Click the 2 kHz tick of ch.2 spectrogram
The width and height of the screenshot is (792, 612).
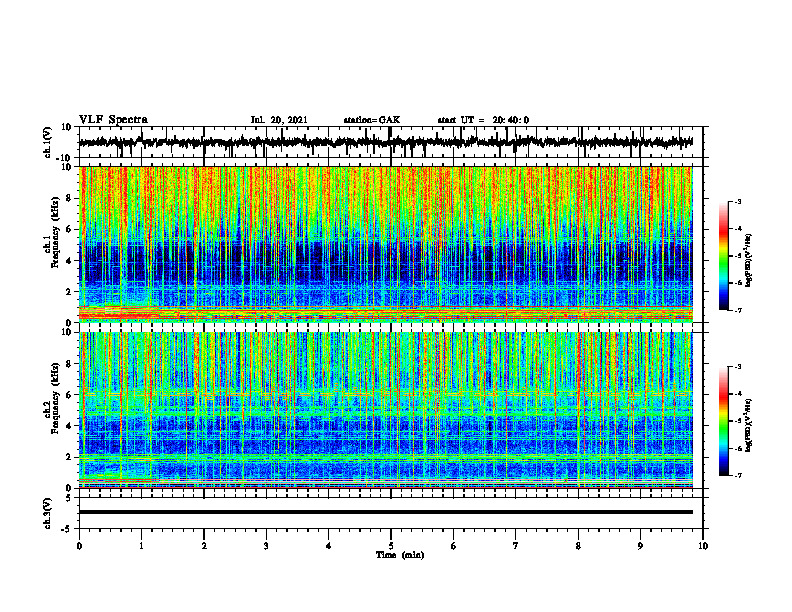pos(69,457)
